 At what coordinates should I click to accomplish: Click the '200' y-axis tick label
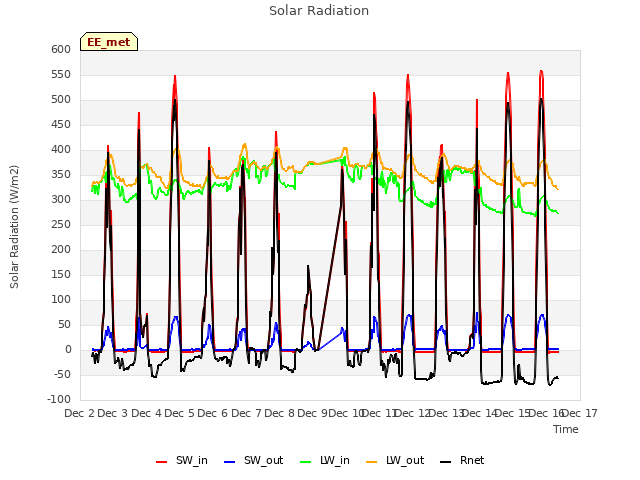[x=61, y=250]
